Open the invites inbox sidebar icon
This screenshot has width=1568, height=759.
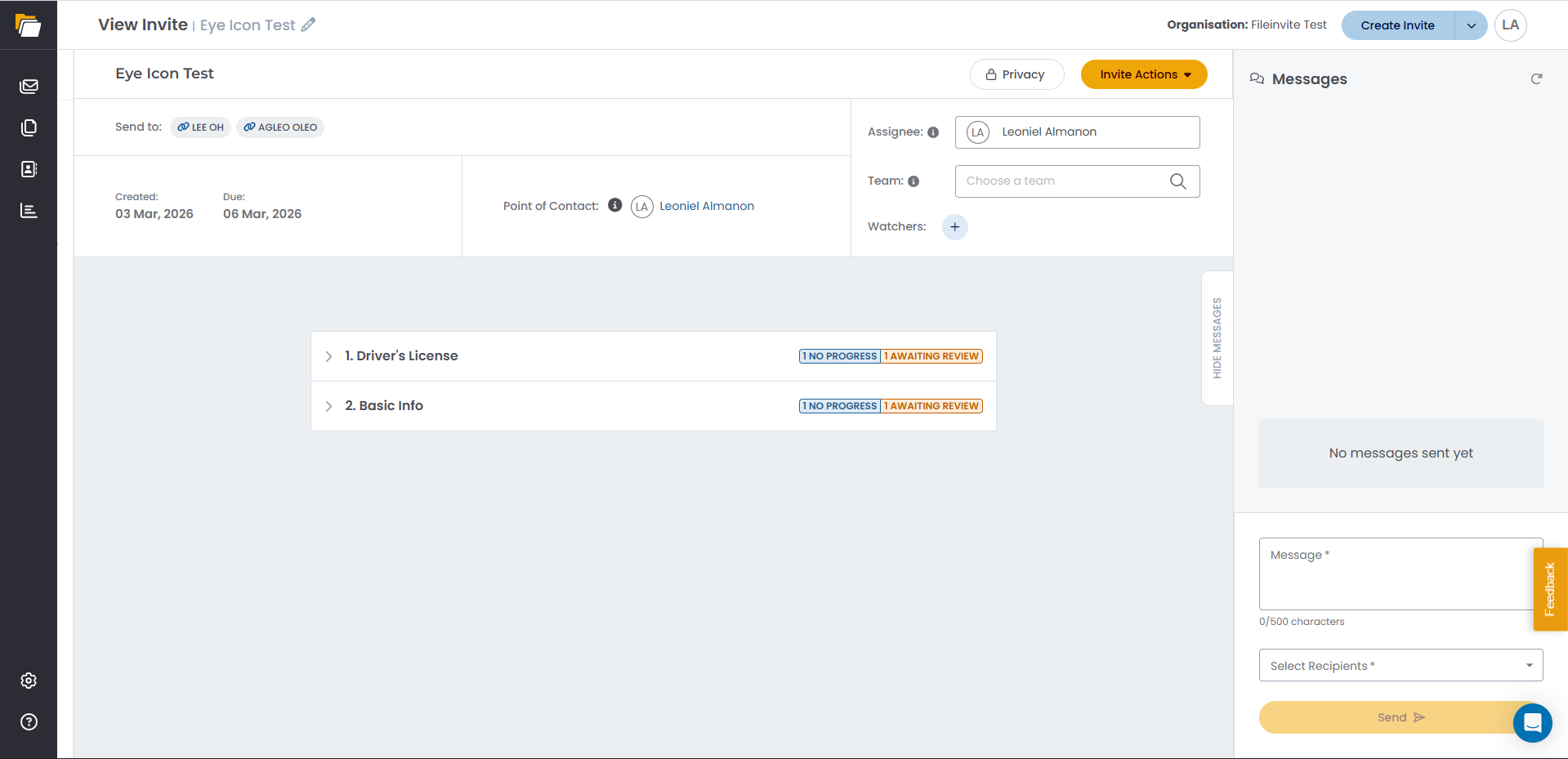pos(29,86)
